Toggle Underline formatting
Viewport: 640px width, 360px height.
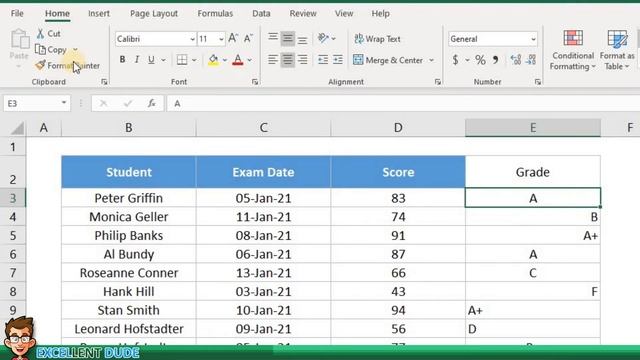(x=151, y=60)
